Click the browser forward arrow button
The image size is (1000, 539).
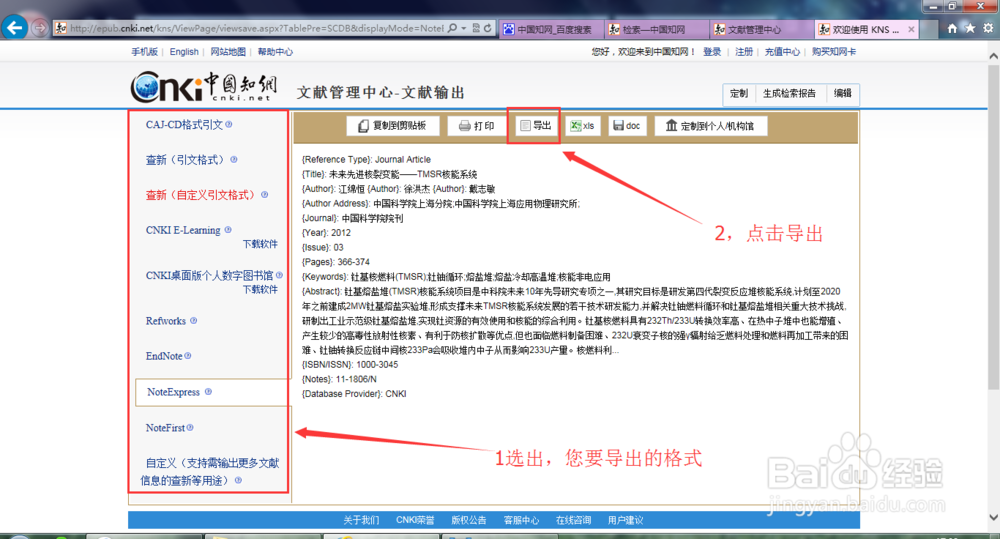point(40,29)
